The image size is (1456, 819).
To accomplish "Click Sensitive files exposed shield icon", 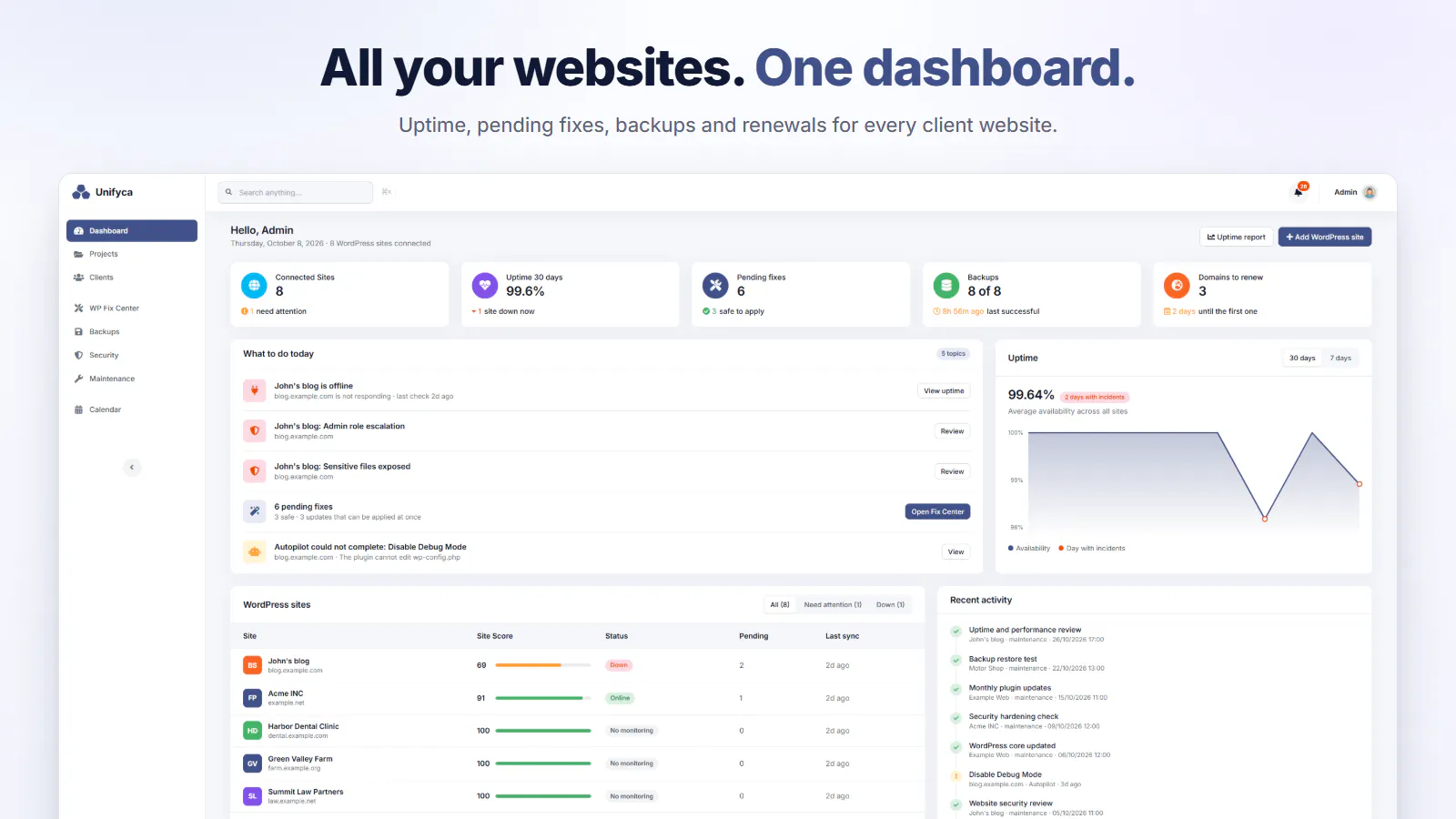I will pyautogui.click(x=255, y=470).
